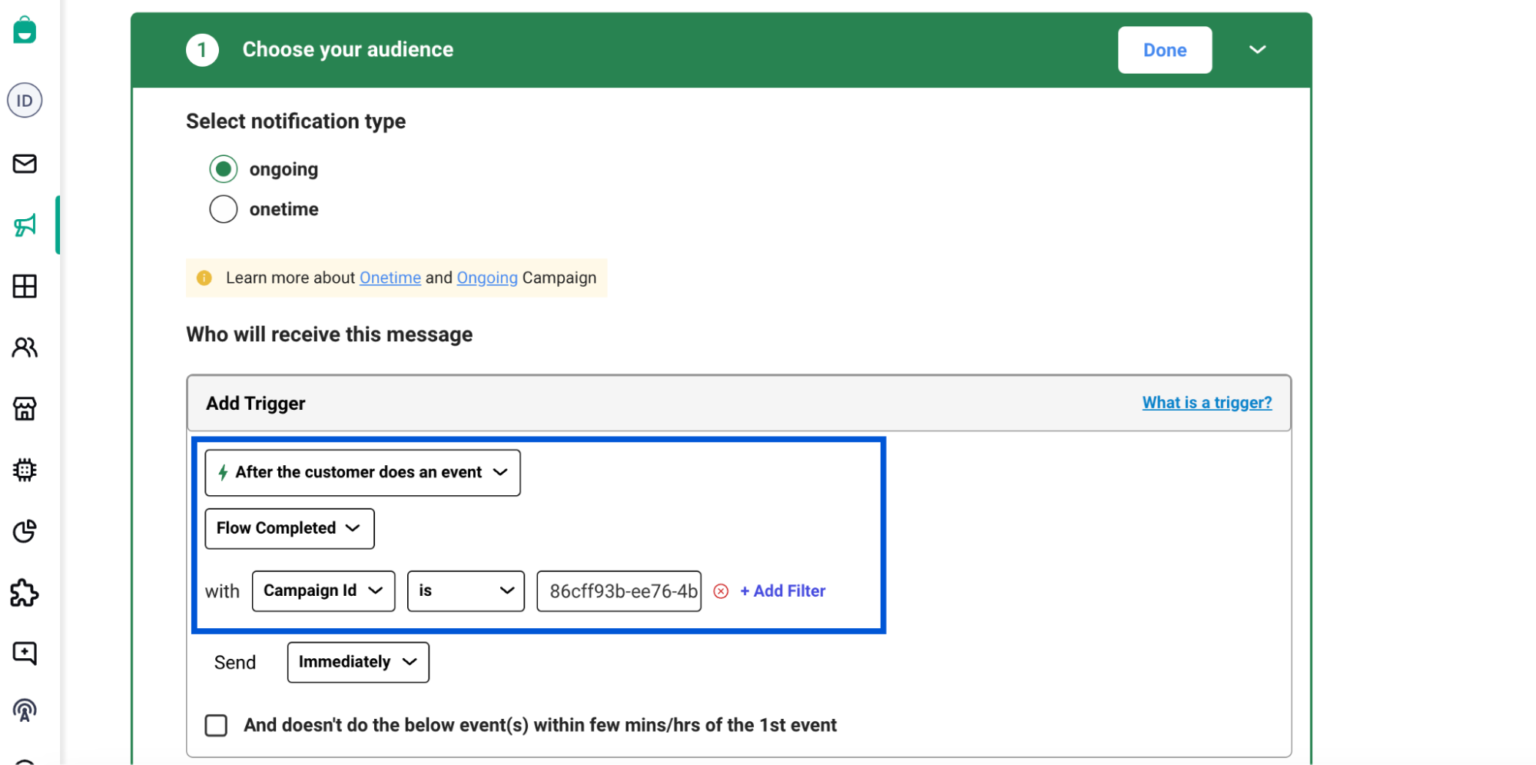Image resolution: width=1536 pixels, height=765 pixels.
Task: Select the megaphone campaigns icon in sidebar
Action: pos(24,225)
